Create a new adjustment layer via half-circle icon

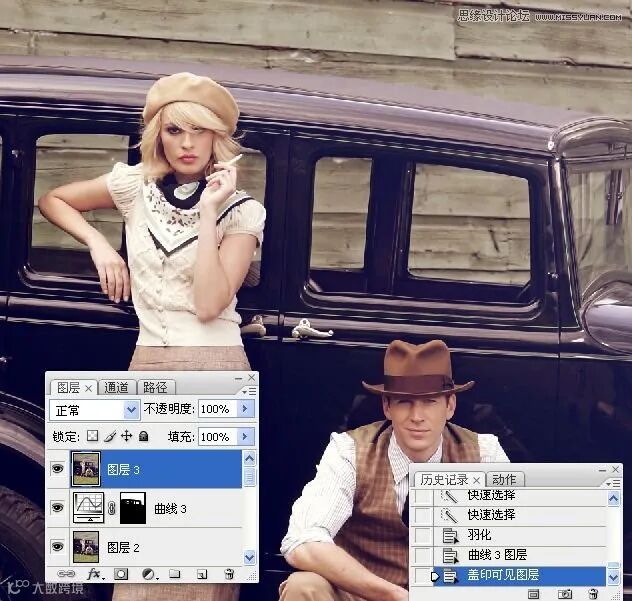(x=149, y=574)
